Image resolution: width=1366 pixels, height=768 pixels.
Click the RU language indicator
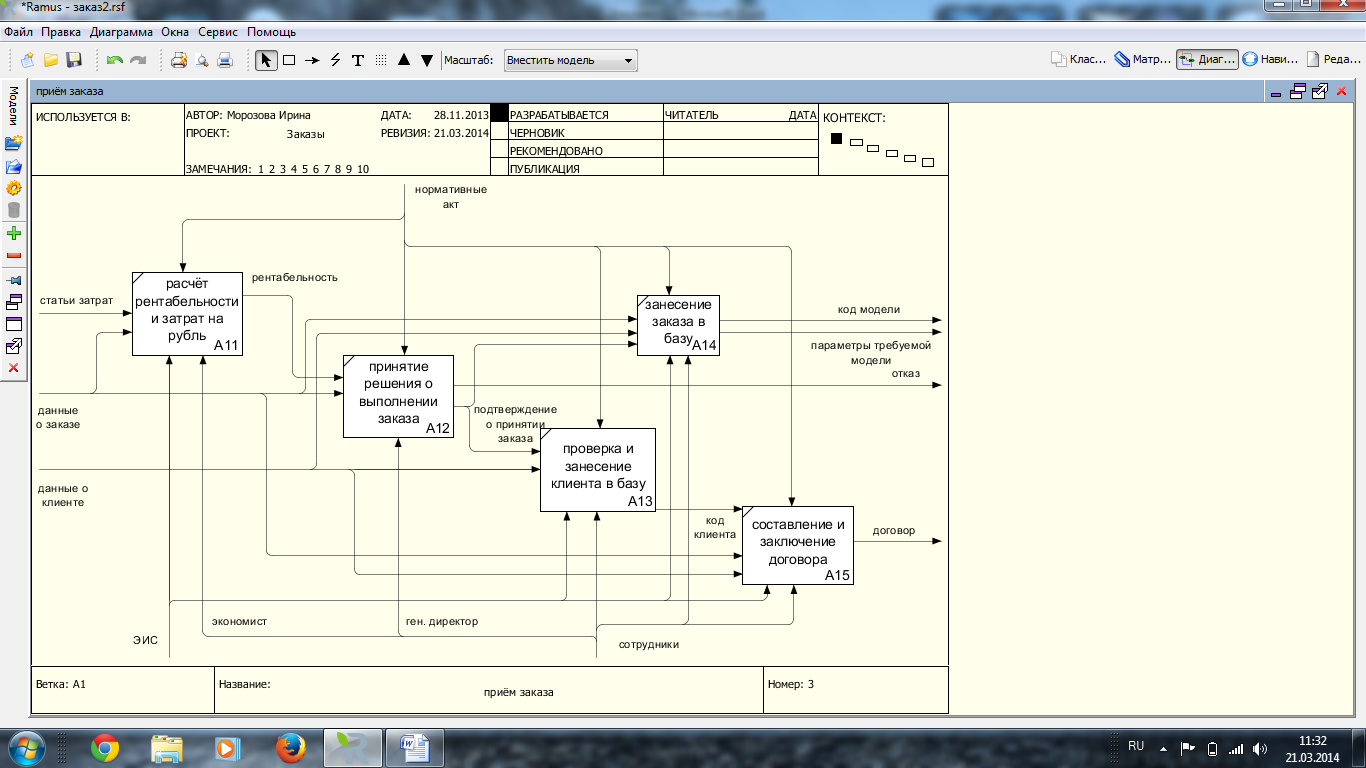tap(1136, 746)
